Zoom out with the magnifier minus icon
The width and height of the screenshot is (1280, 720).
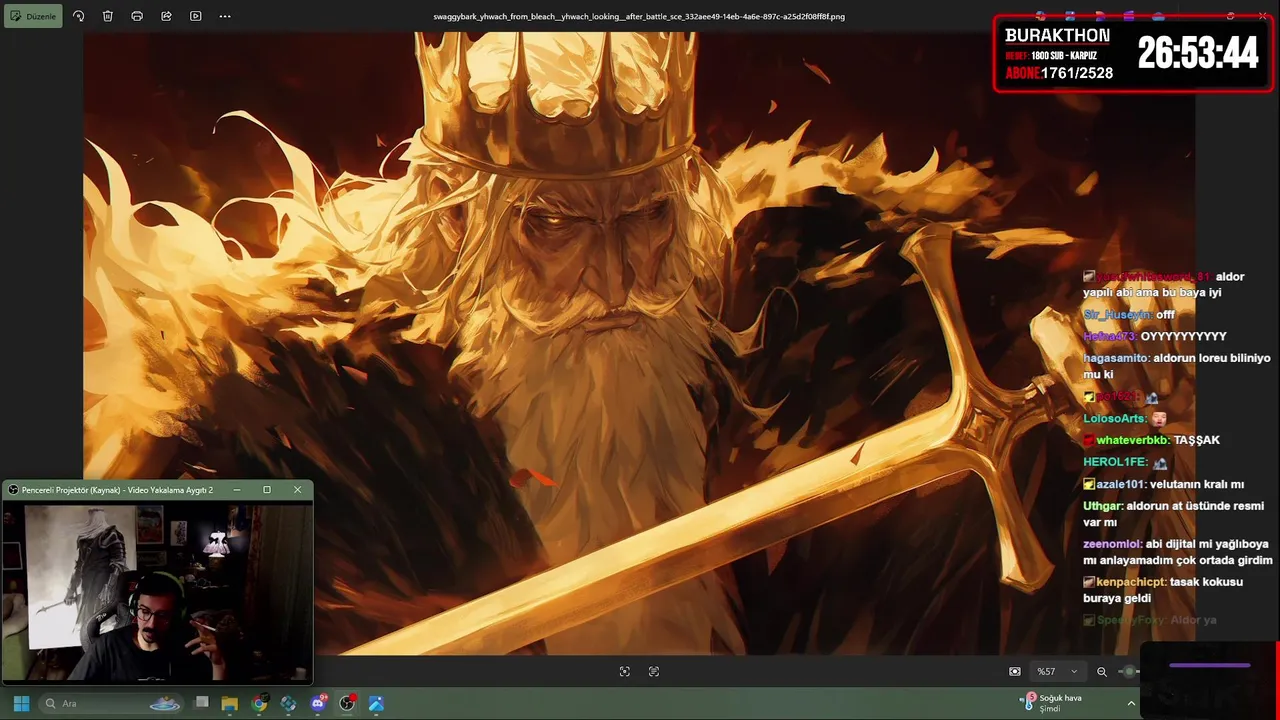pos(1102,672)
